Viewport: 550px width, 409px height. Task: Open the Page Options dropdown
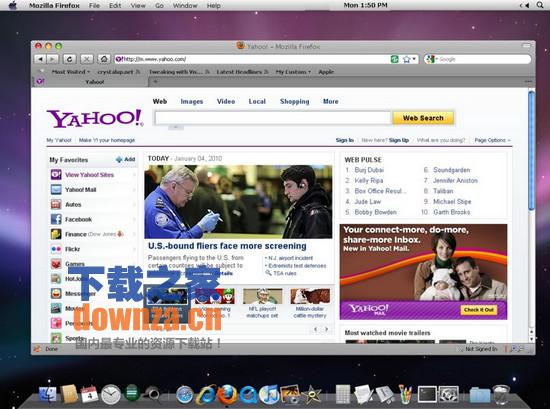[x=492, y=140]
